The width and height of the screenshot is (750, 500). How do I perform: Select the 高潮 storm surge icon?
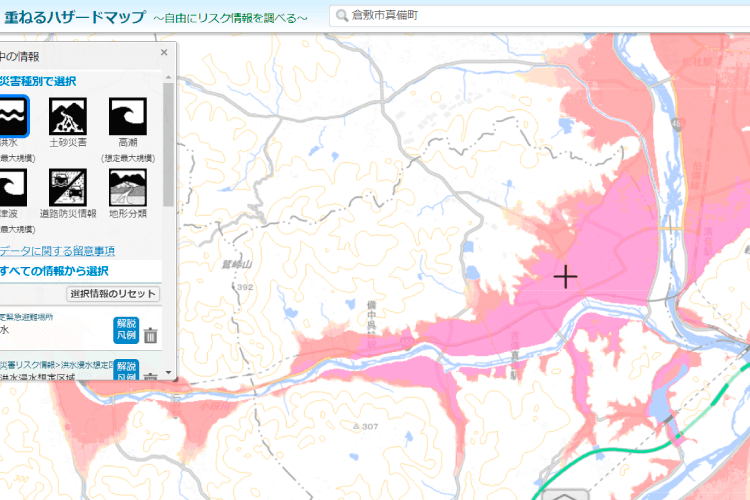128,116
